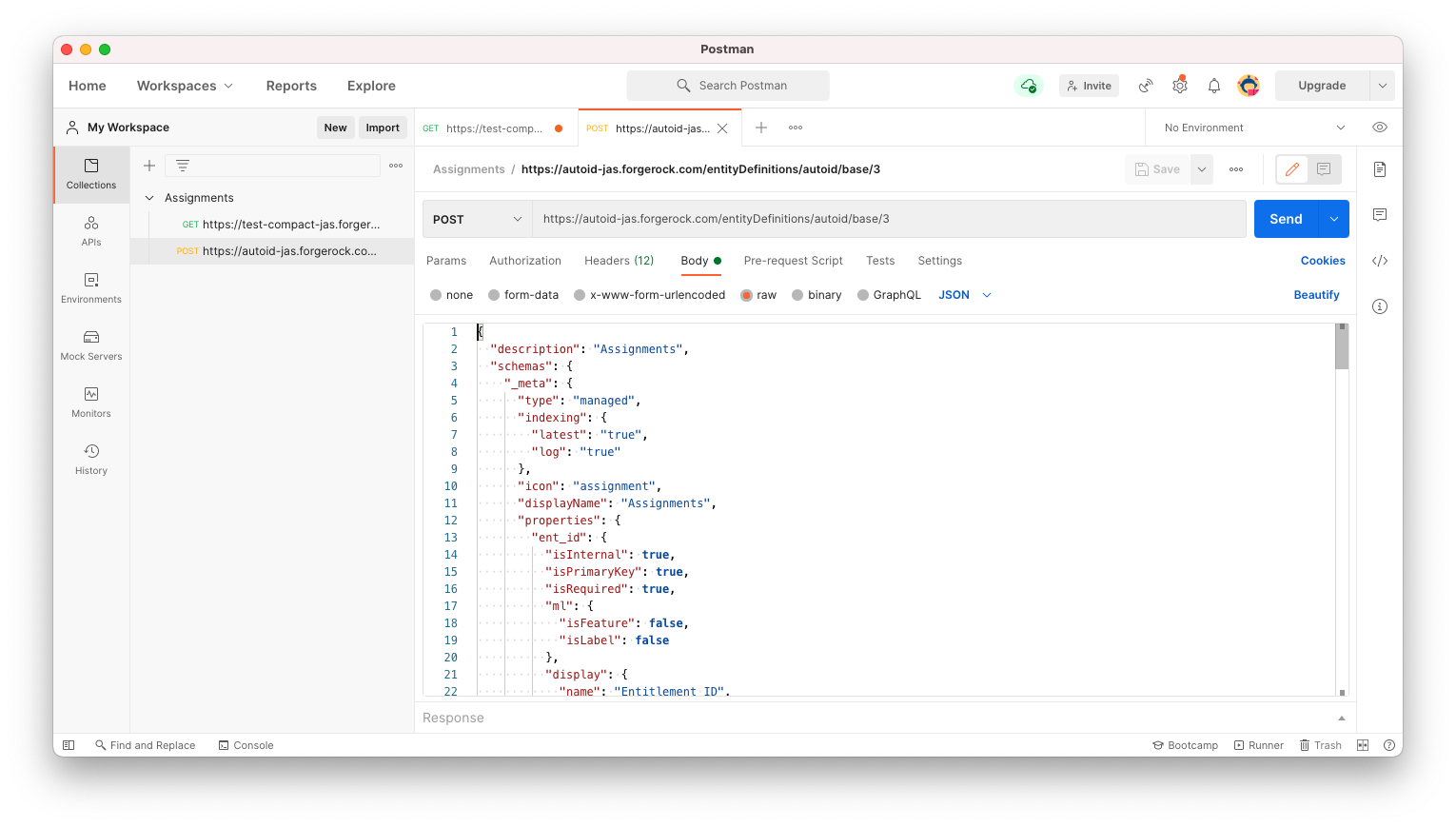1456x827 pixels.
Task: Open the Monitors sidebar panel
Action: tap(91, 403)
